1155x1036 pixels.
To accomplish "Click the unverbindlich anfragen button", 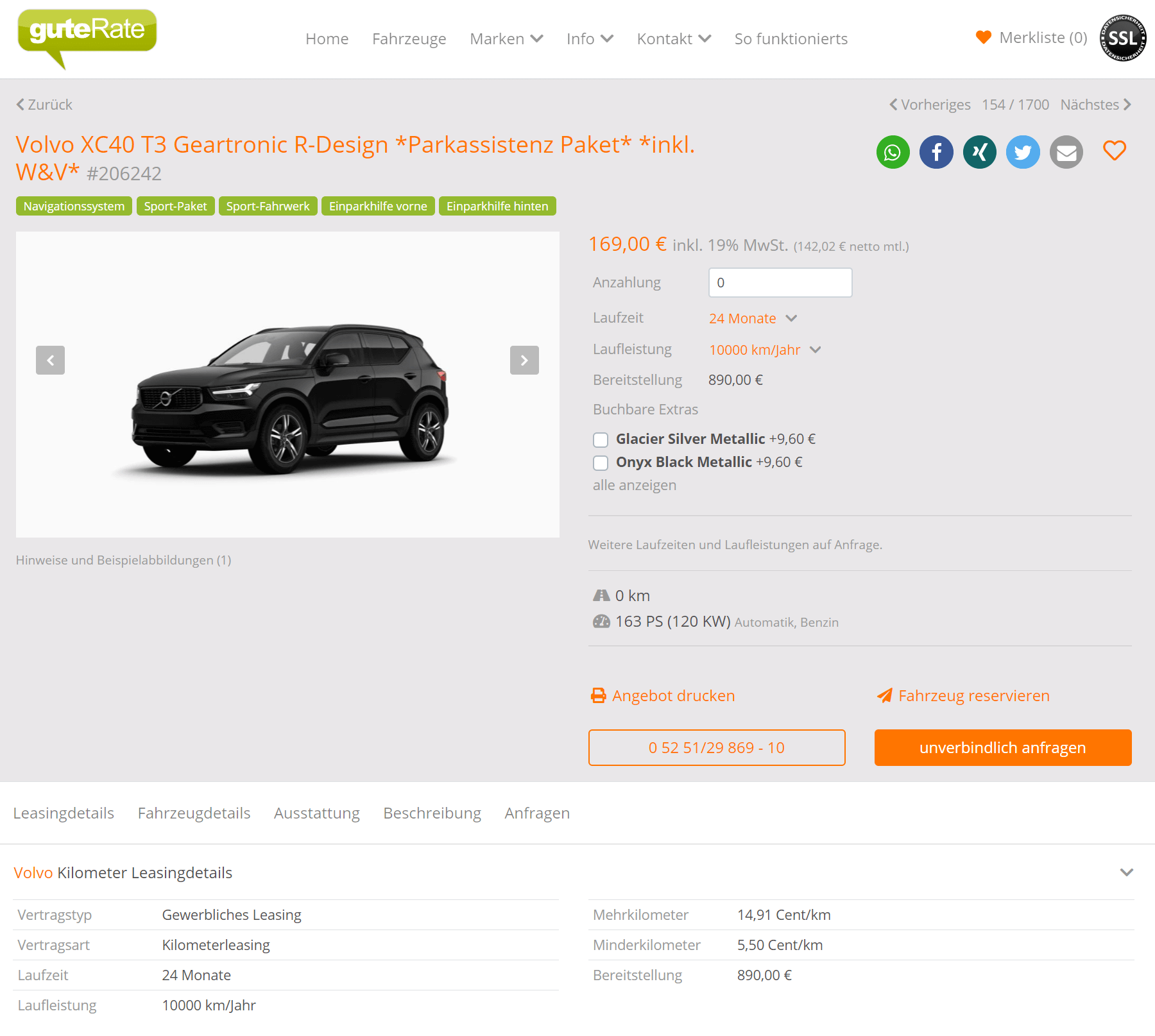I will point(1003,747).
